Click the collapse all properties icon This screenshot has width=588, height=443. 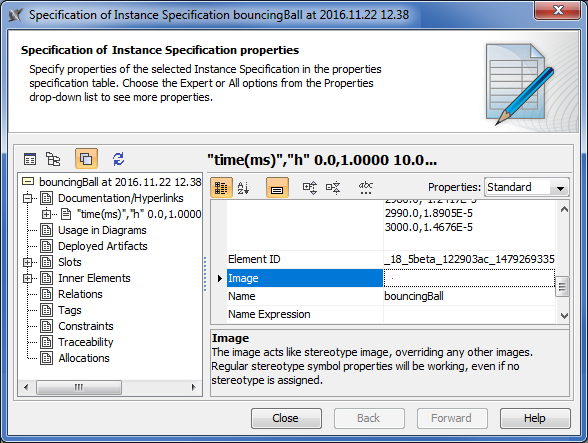pyautogui.click(x=333, y=188)
